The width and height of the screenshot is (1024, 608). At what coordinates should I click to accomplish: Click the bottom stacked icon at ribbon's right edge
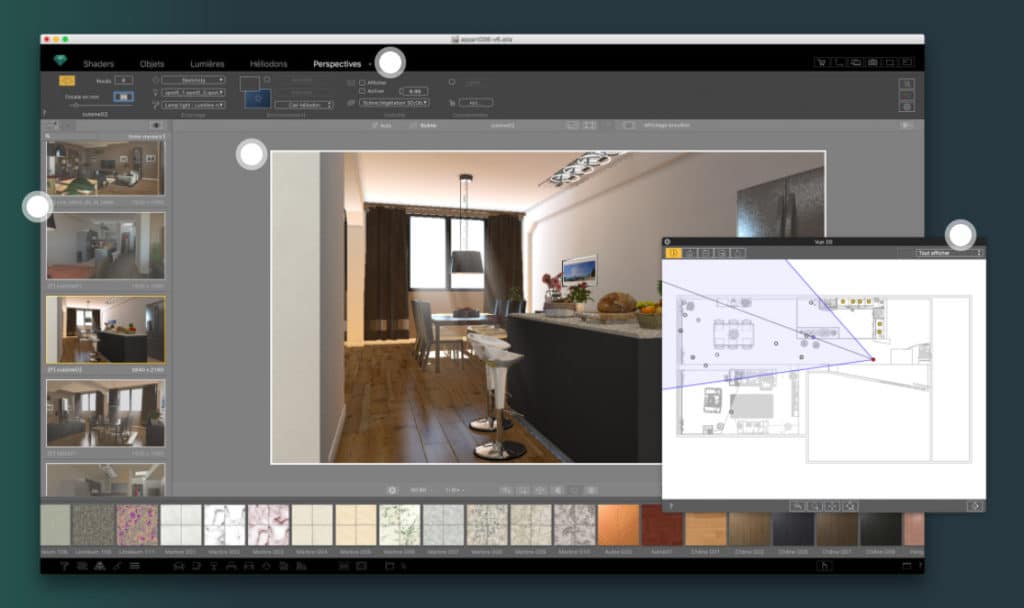(x=907, y=106)
